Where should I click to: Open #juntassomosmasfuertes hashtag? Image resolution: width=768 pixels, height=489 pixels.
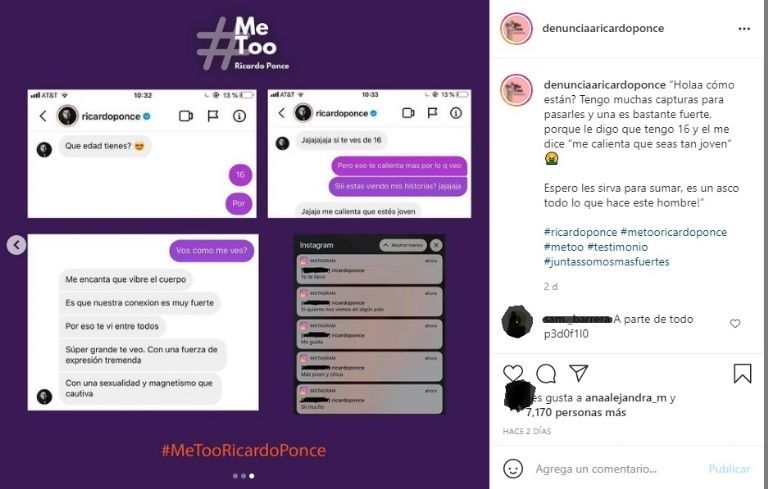coord(606,262)
